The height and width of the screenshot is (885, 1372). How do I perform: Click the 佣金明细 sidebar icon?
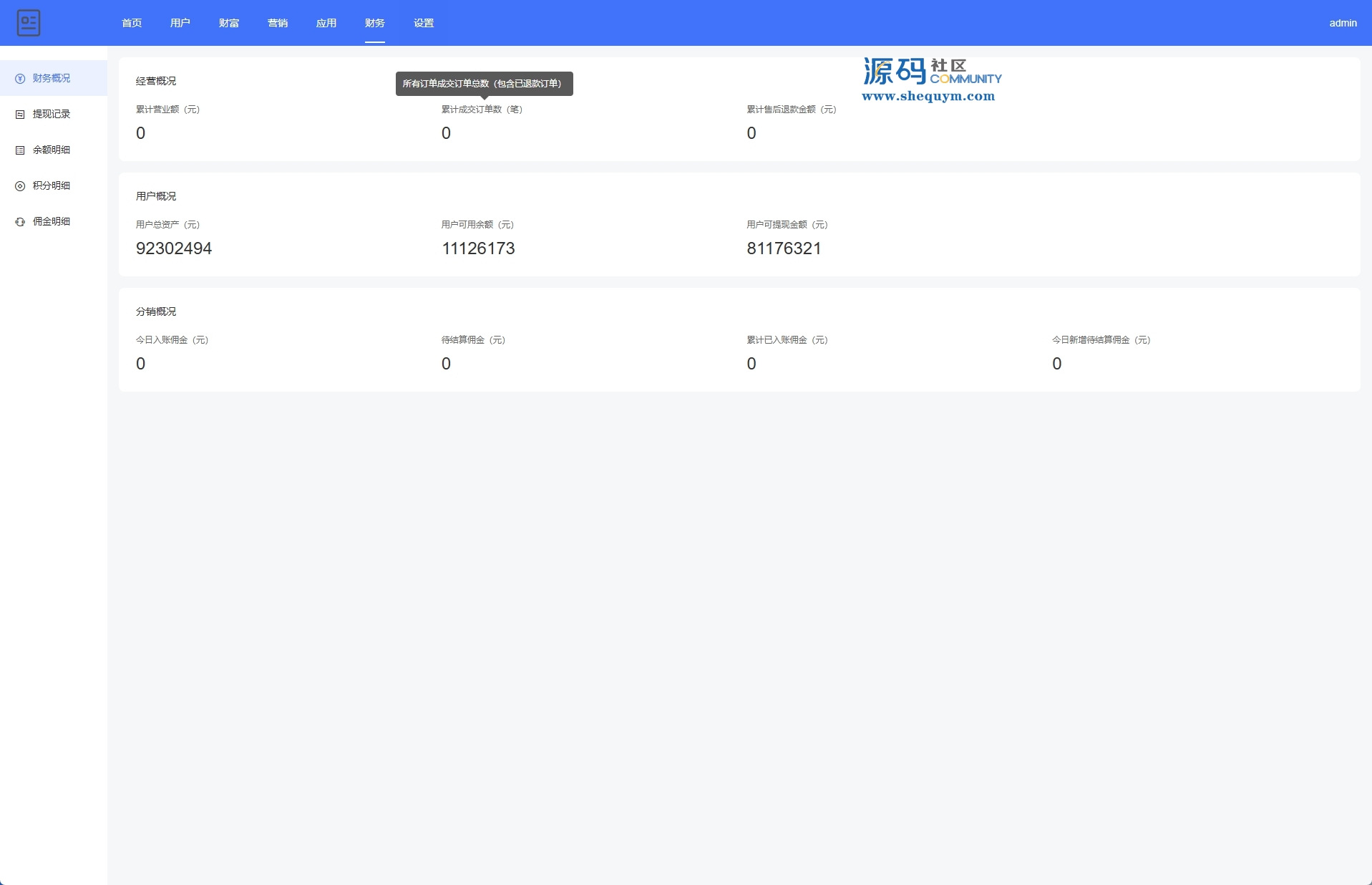(20, 222)
